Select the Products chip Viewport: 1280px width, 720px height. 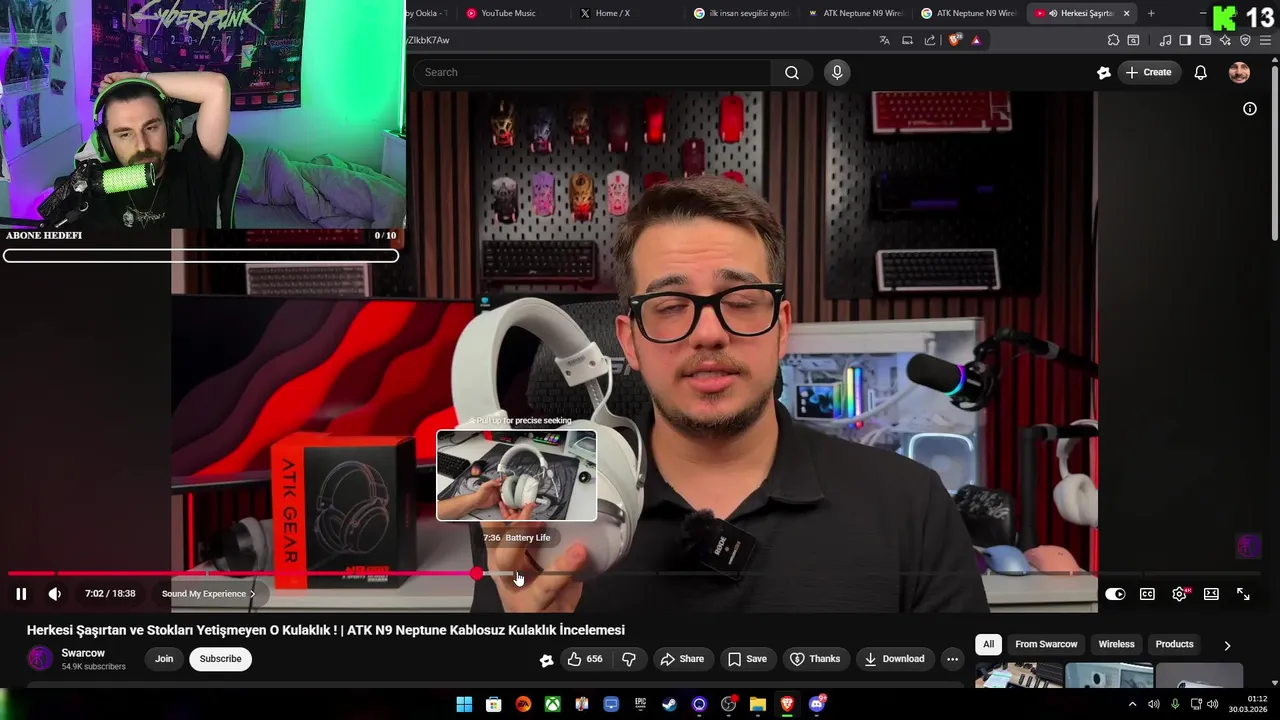[1174, 644]
